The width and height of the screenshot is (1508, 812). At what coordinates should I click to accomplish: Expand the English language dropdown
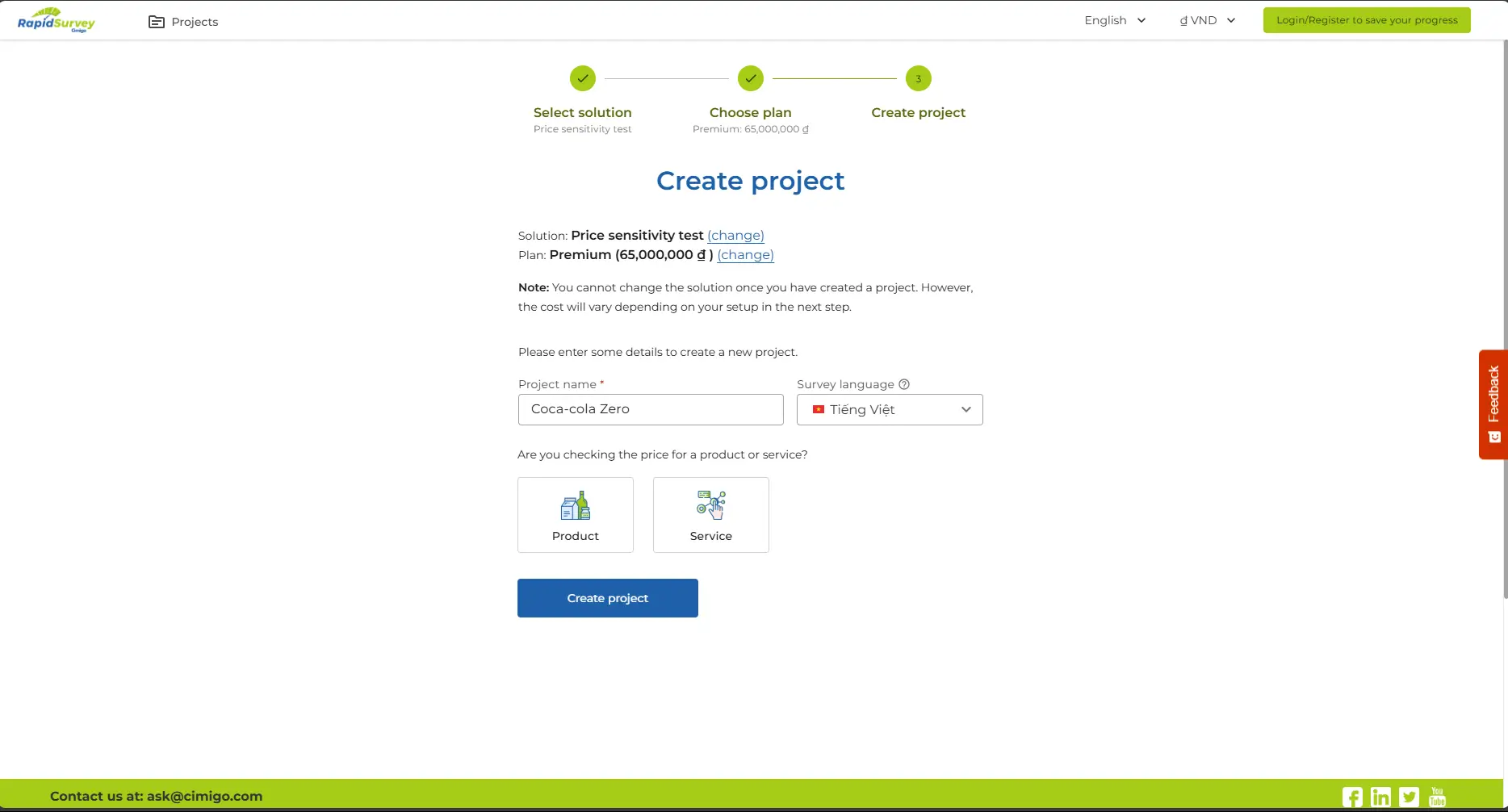[x=1115, y=20]
